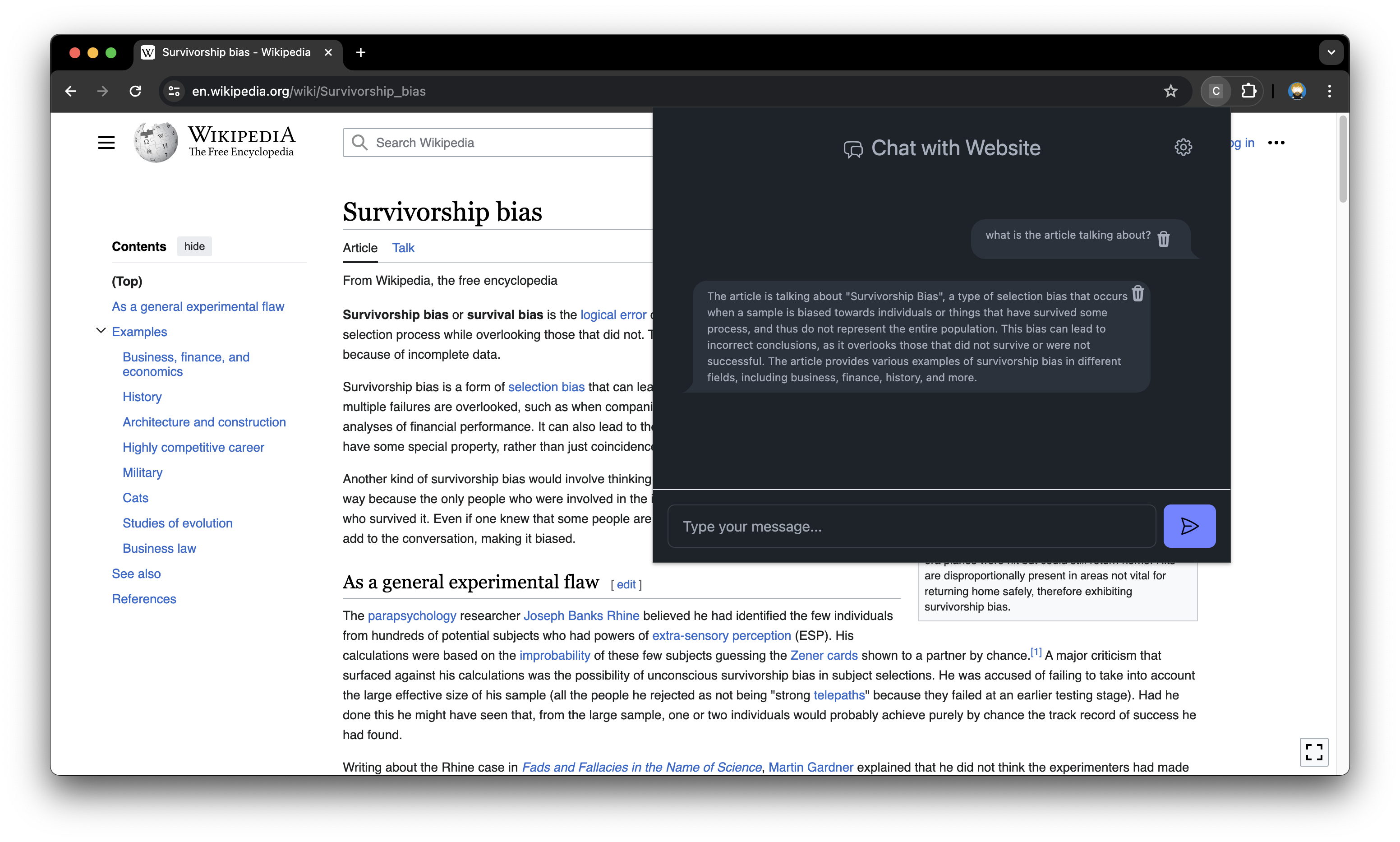
Task: Click the browser bookmark star icon
Action: (1171, 92)
